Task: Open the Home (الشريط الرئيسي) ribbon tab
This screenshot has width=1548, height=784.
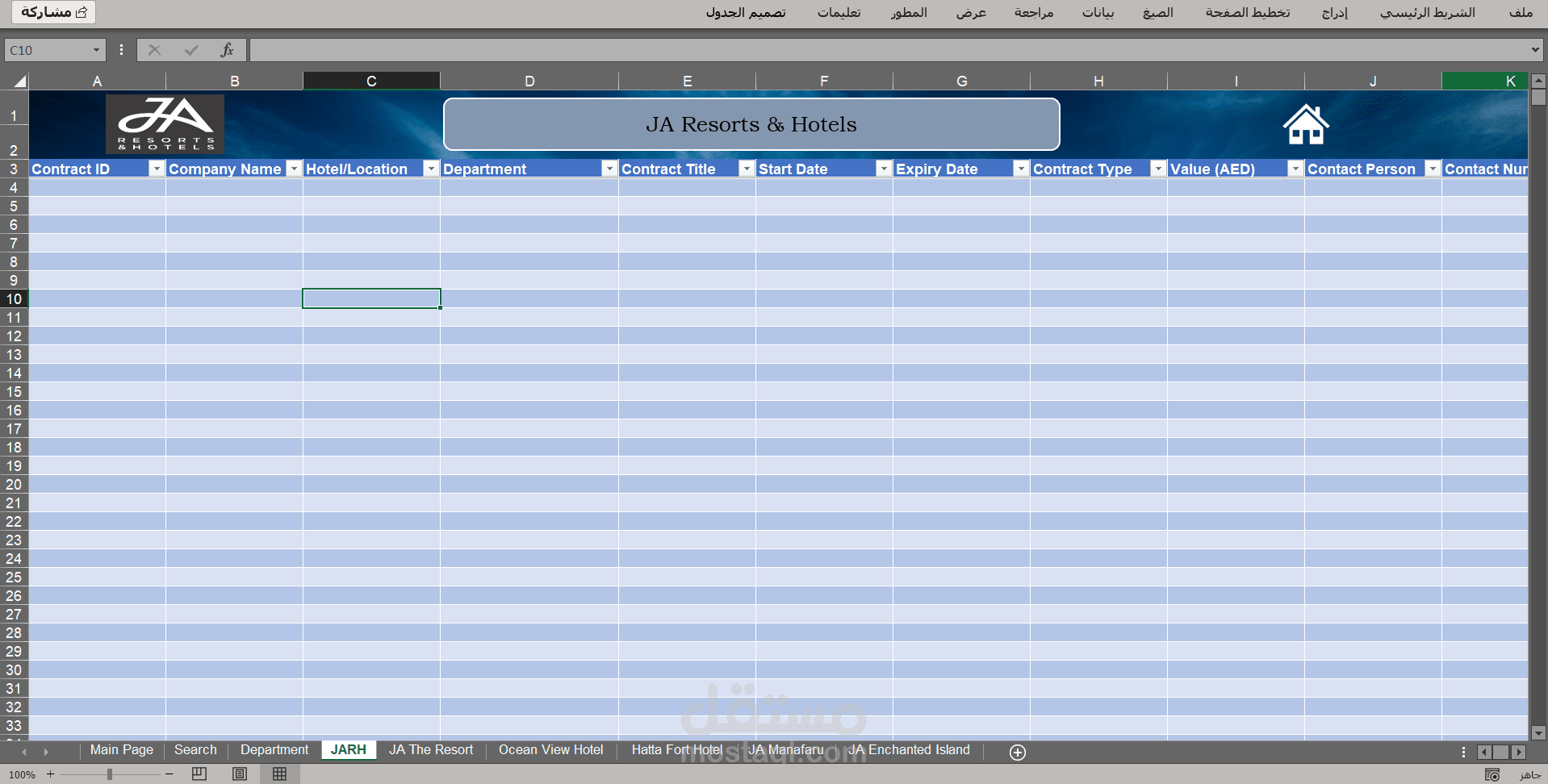Action: point(1428,12)
